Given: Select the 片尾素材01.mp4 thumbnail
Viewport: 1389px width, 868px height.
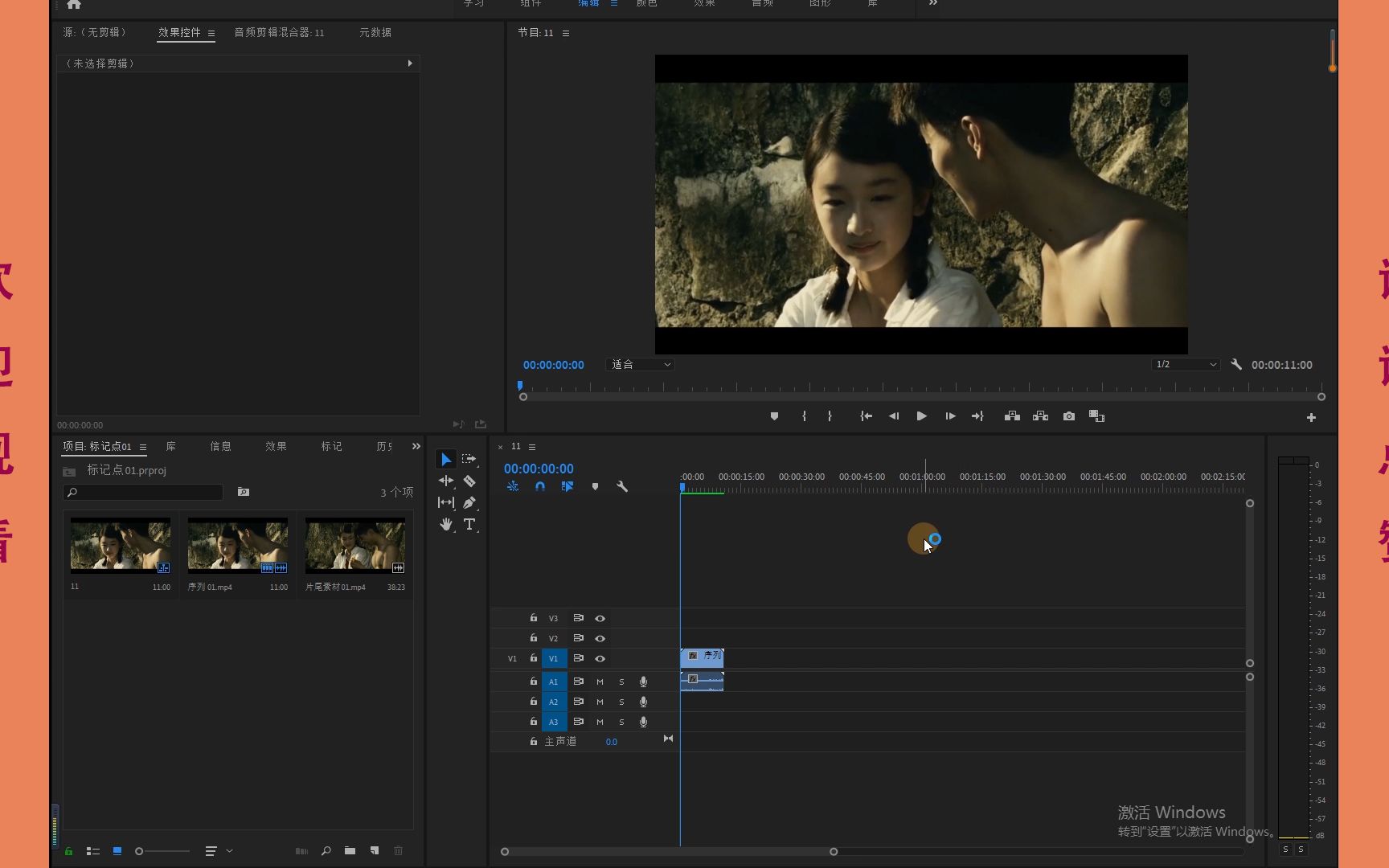Looking at the screenshot, I should [x=355, y=545].
